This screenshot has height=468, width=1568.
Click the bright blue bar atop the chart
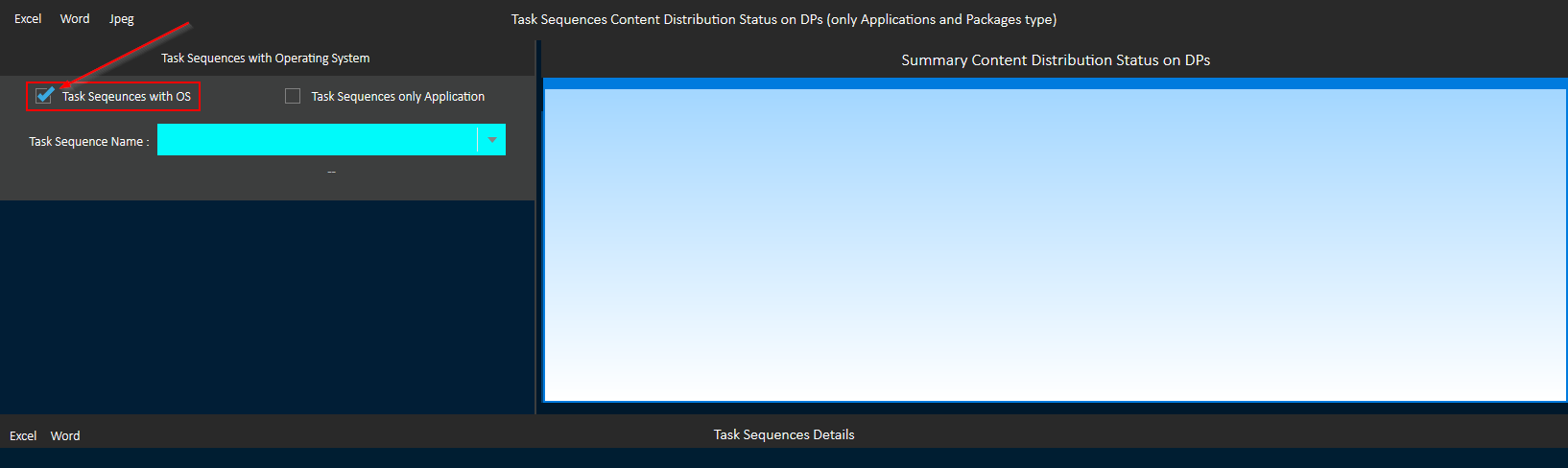(1055, 83)
